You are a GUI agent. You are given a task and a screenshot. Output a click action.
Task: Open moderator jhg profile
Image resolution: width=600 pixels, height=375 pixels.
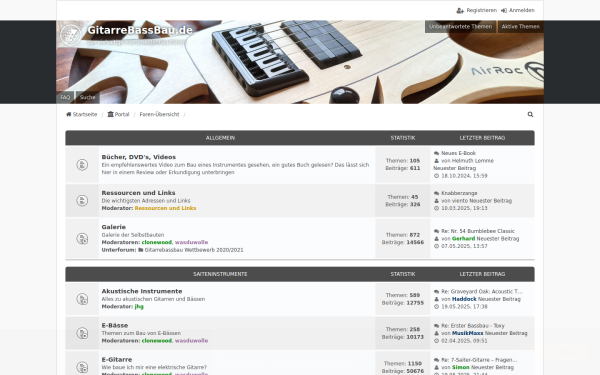tap(139, 307)
